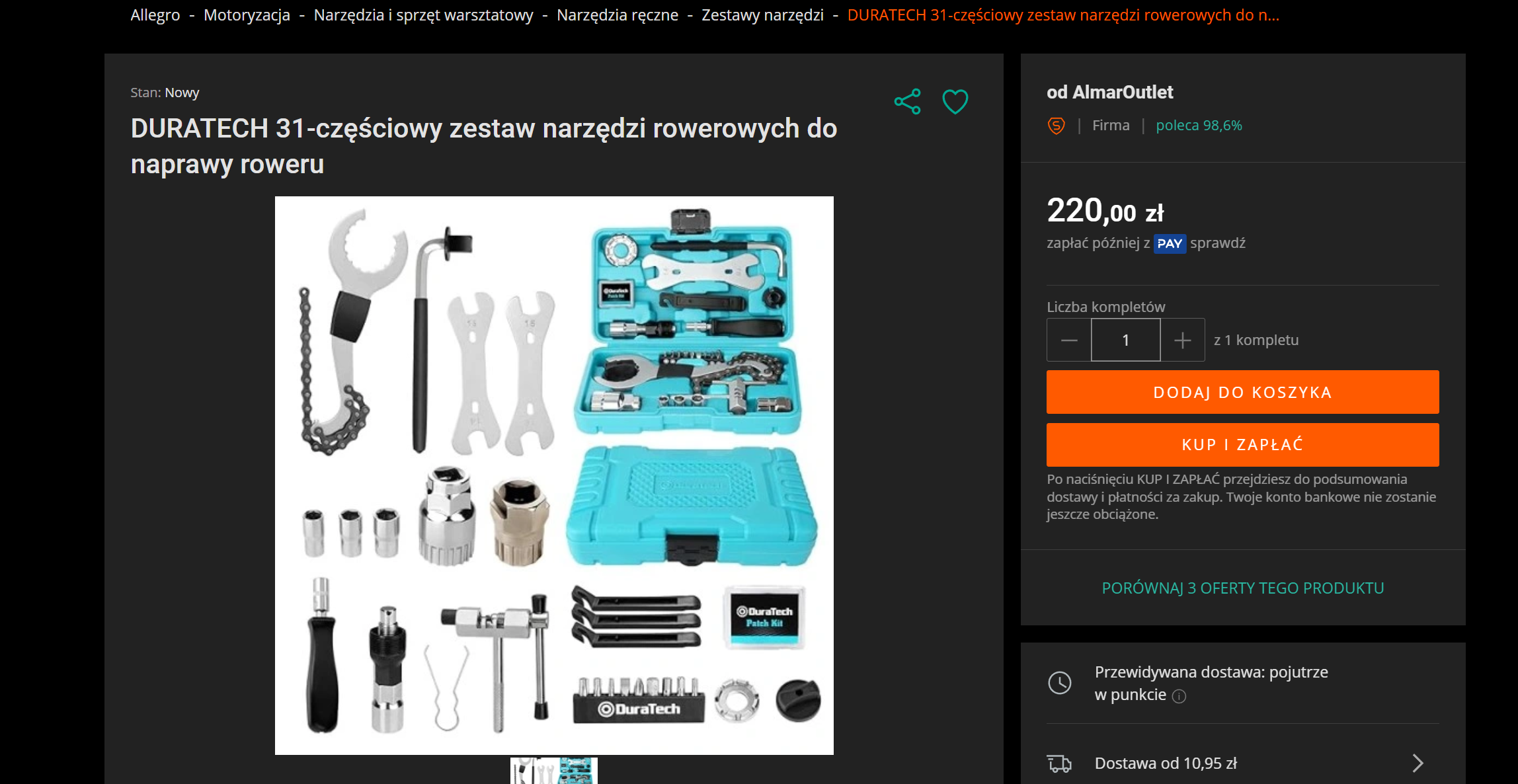Open the 'Porównaj 3 oferty tego produktu' link
Screen dimensions: 1518x784
1242,588
